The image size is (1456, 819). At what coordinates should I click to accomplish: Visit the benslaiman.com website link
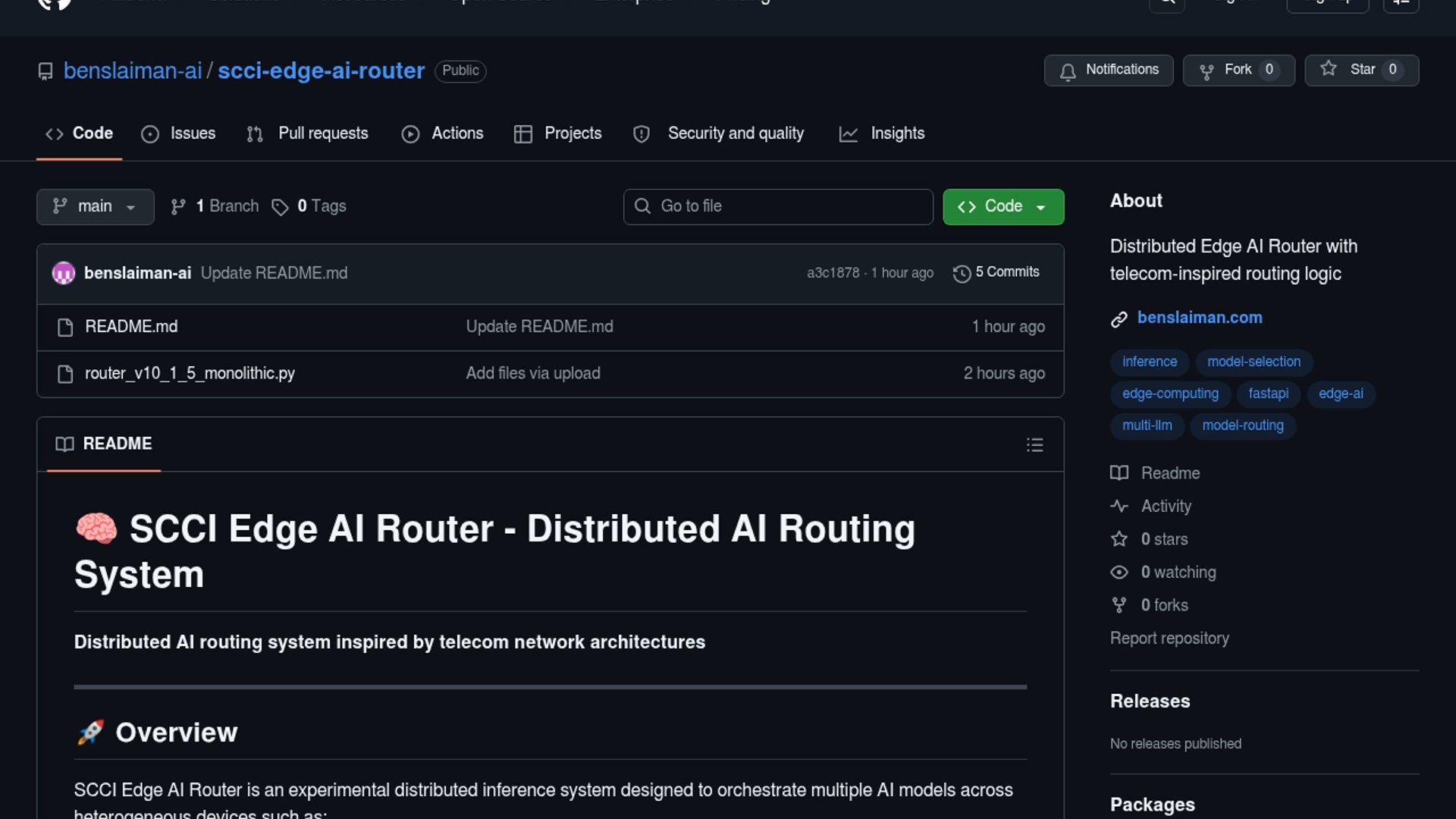[1199, 318]
